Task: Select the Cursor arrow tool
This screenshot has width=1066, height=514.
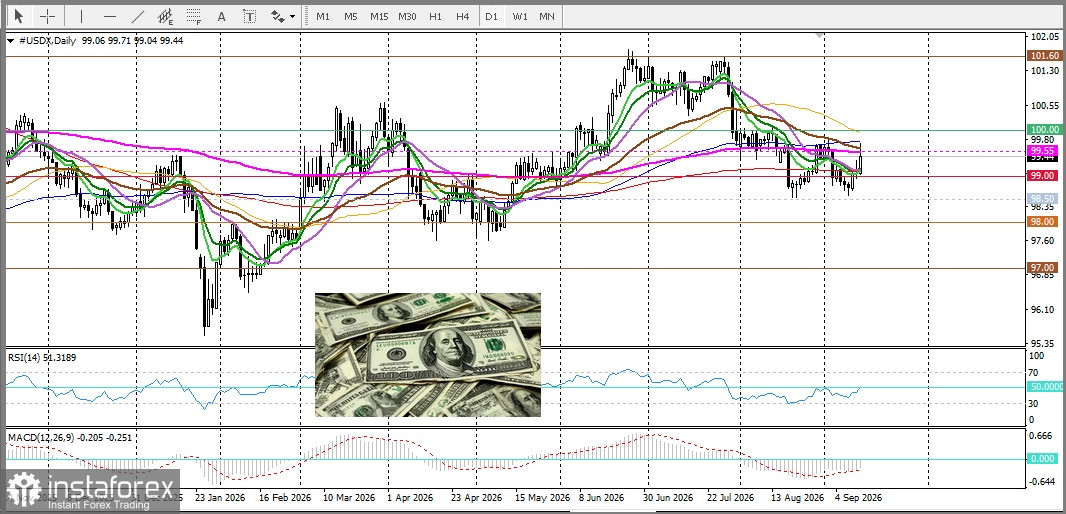Action: pyautogui.click(x=18, y=16)
